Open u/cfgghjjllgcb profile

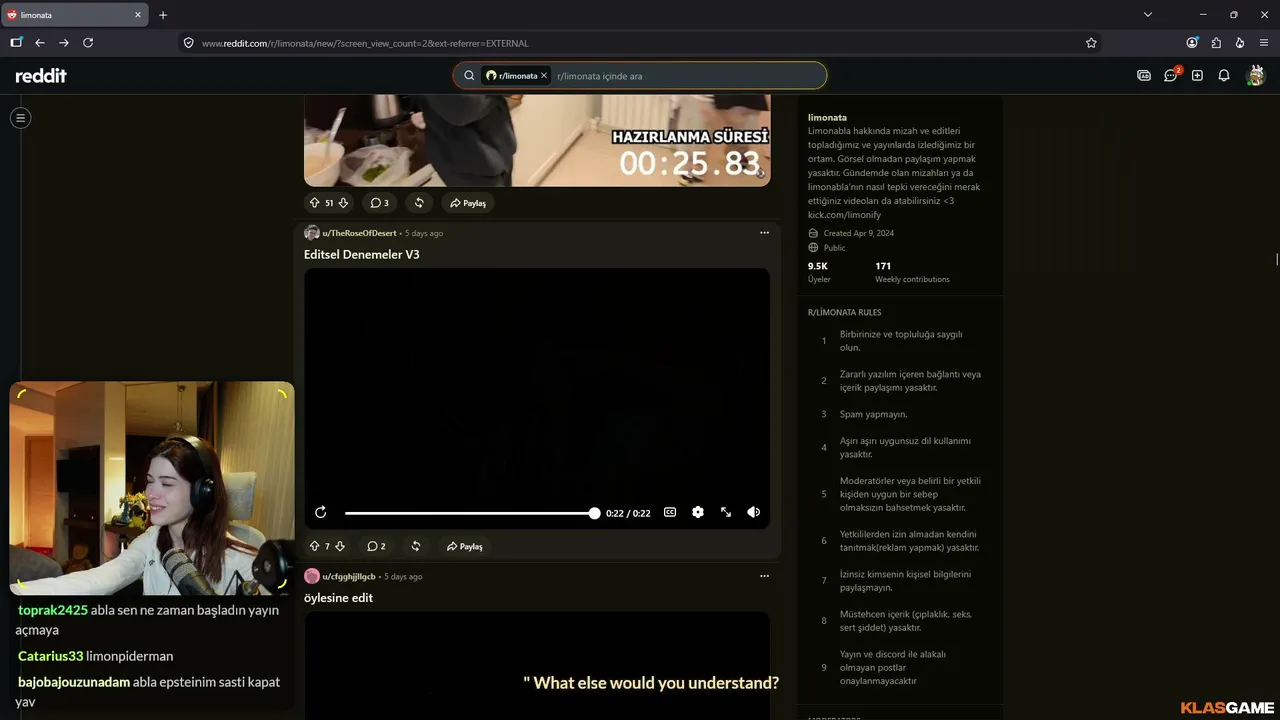coord(349,576)
